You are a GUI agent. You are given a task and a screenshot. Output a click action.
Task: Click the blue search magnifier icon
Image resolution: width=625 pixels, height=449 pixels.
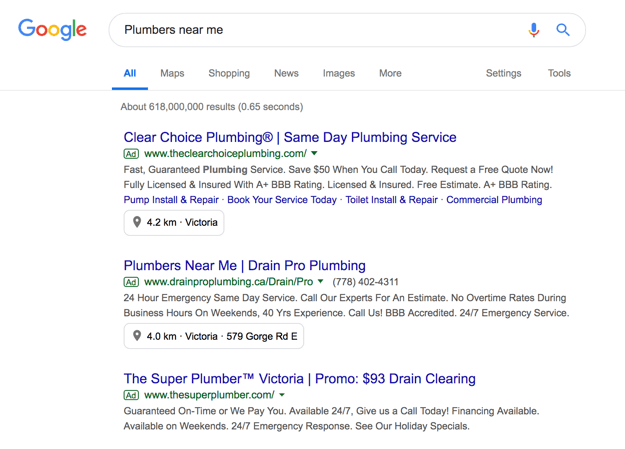(563, 30)
